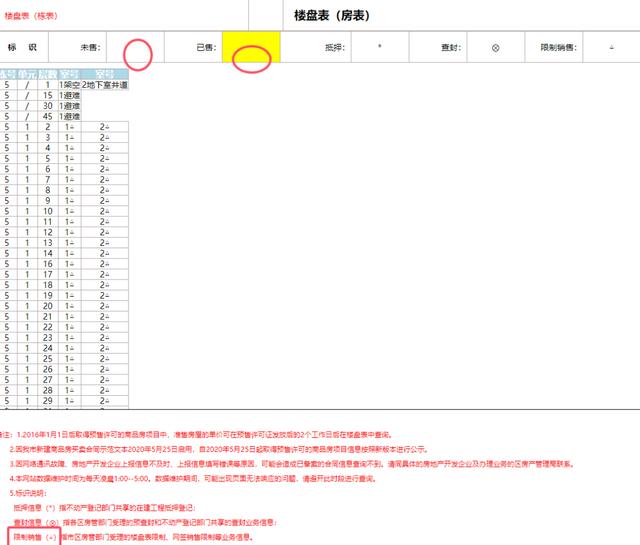The image size is (640, 545).
Task: Click the 限制销售 legend icon in top row
Action: 611,47
